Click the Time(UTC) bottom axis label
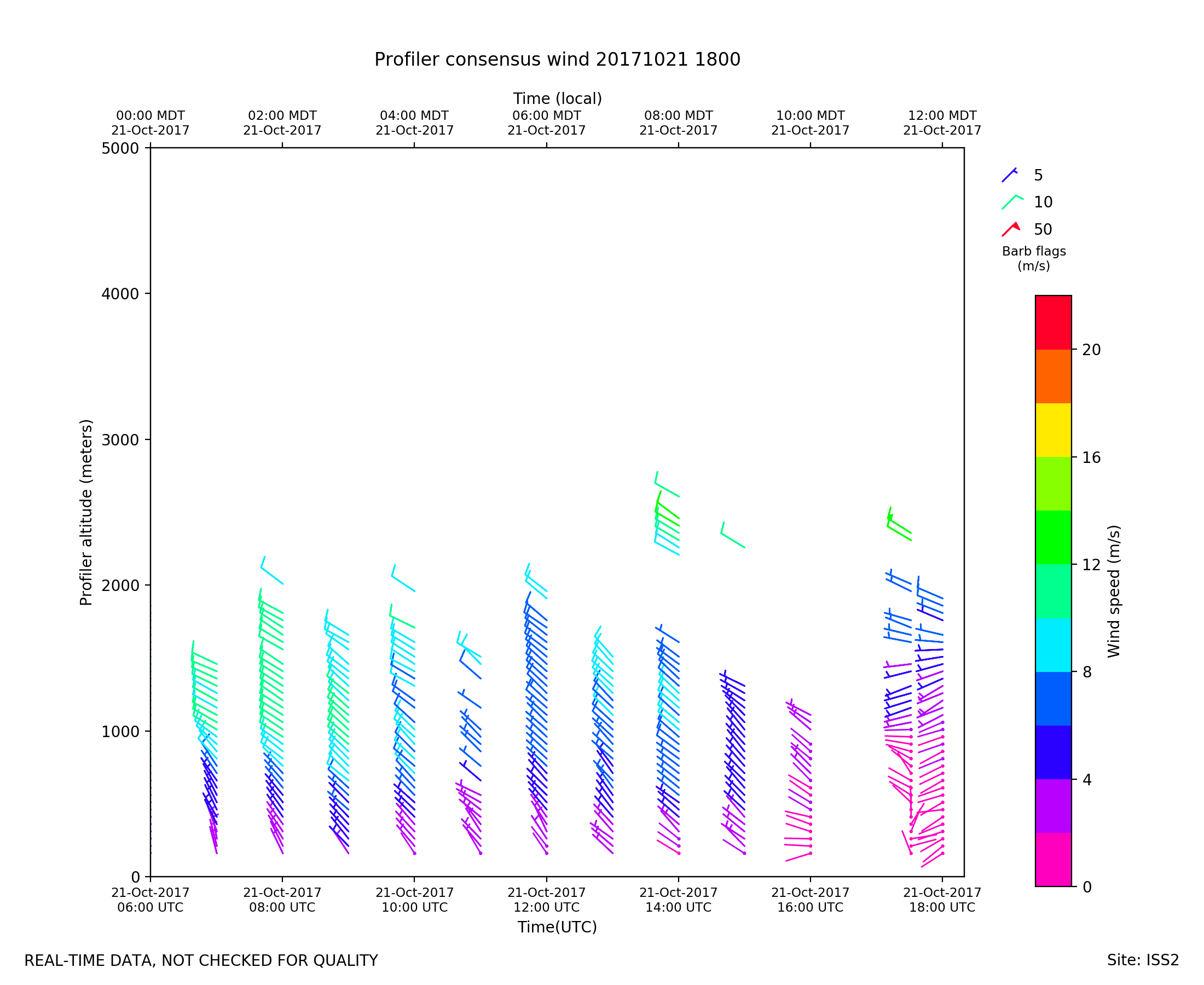Viewport: 1204px width, 985px height. coord(557,927)
